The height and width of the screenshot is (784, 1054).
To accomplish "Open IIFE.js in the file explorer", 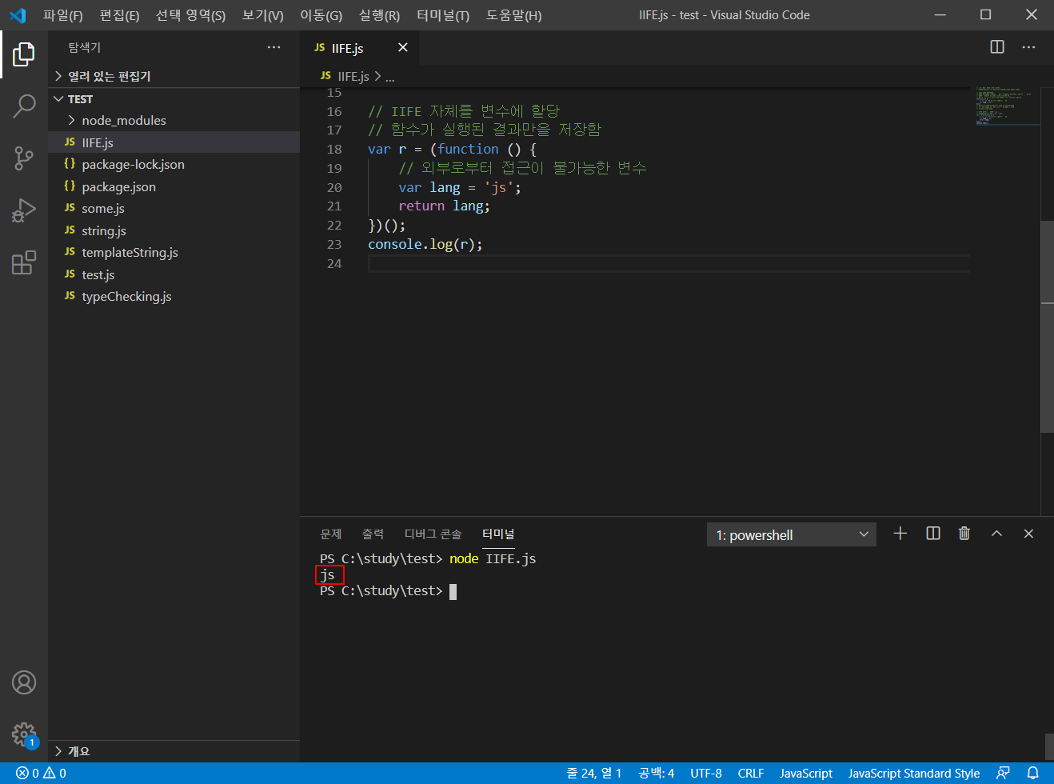I will tap(174, 143).
